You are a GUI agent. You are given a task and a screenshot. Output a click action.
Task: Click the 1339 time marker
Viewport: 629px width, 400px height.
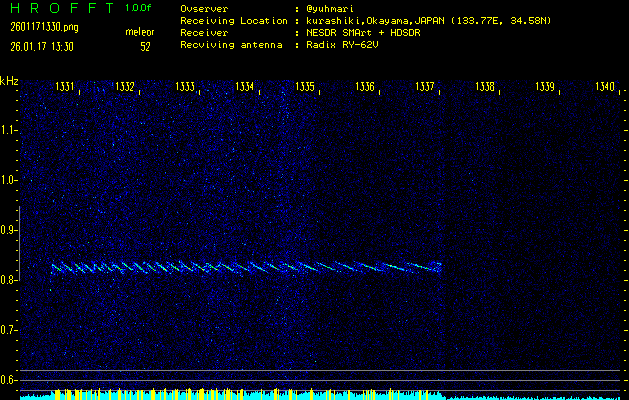point(545,87)
